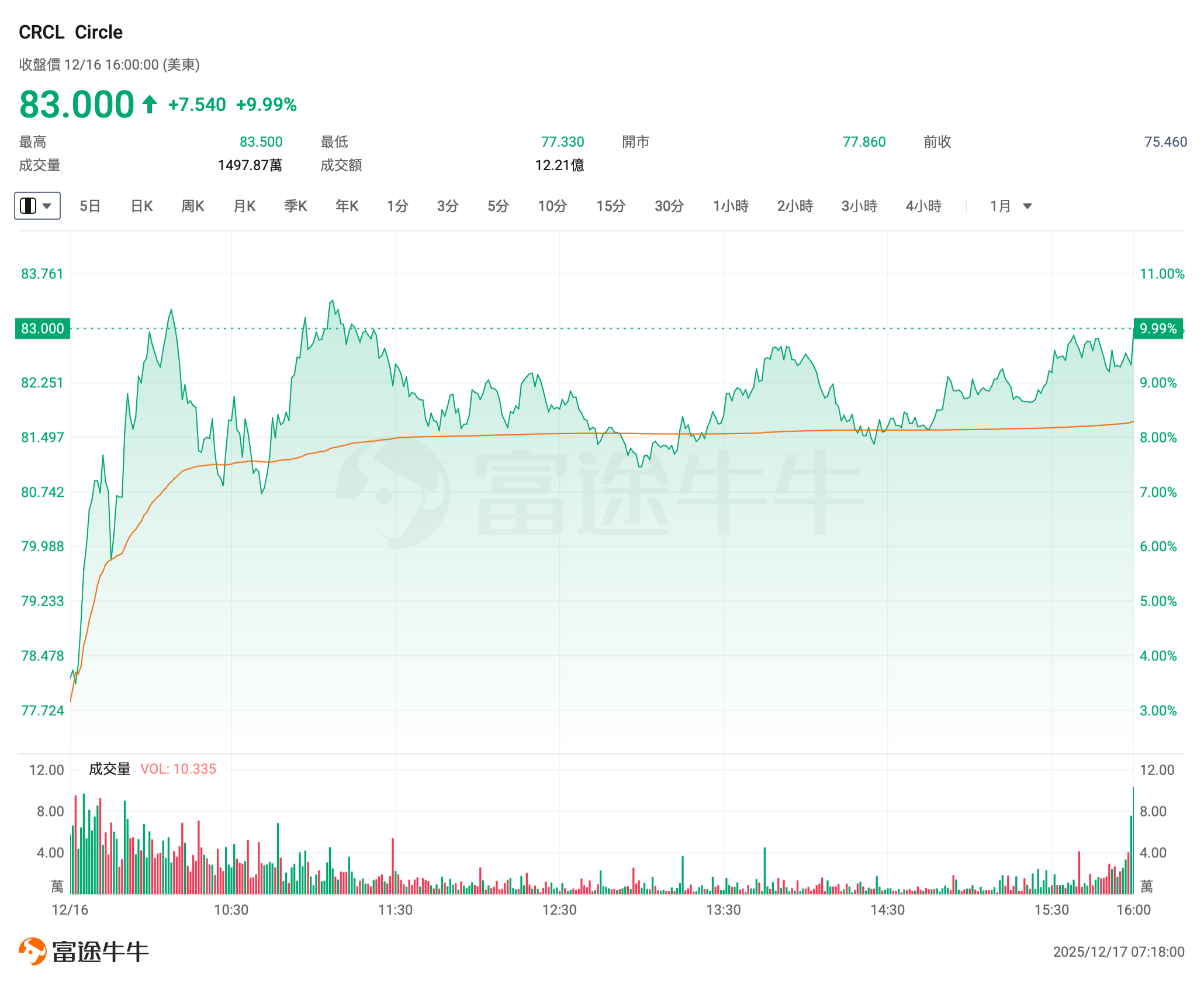The width and height of the screenshot is (1204, 983).
Task: Select the 日K timeframe tab
Action: [x=141, y=206]
